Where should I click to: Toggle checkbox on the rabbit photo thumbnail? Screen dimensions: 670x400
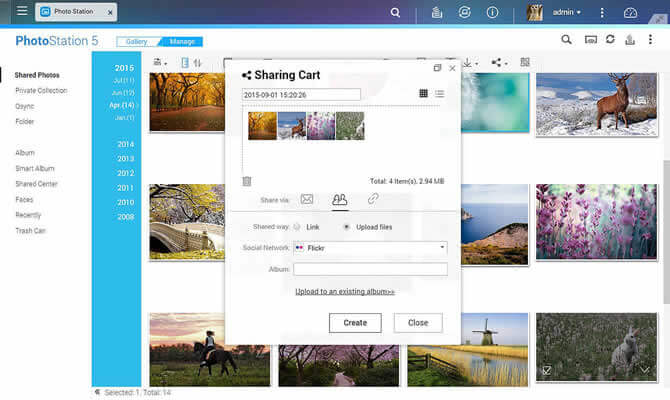coord(546,370)
